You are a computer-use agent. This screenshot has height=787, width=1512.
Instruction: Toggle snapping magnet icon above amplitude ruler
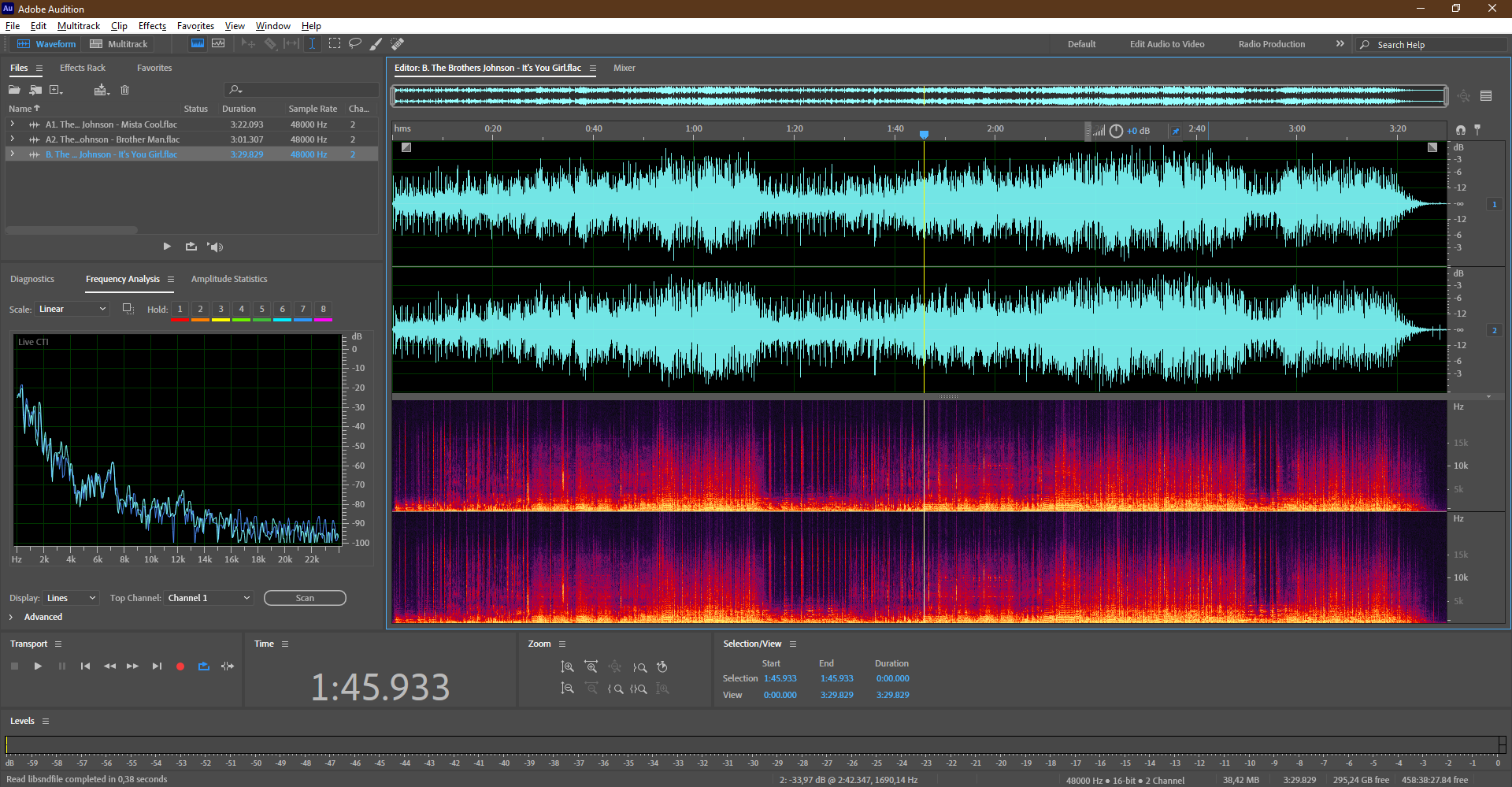click(x=1461, y=130)
